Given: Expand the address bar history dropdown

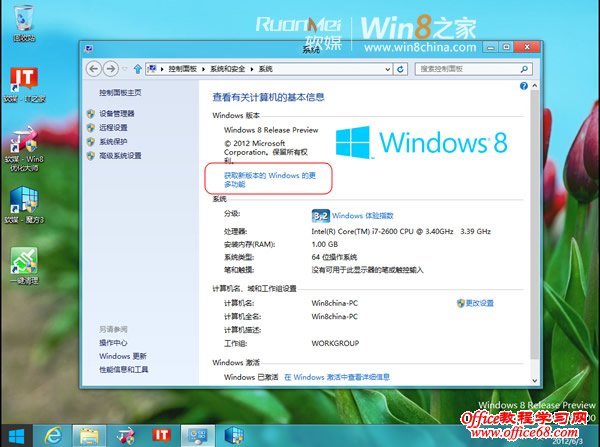Looking at the screenshot, I should [388, 69].
